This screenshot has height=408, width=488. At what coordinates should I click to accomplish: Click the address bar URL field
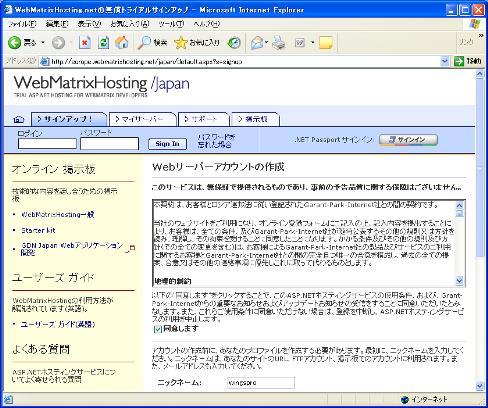coord(245,61)
